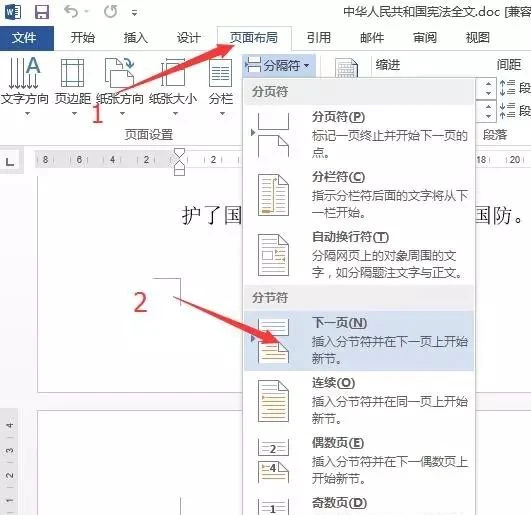
Task: Redo the last action
Action: (110, 12)
